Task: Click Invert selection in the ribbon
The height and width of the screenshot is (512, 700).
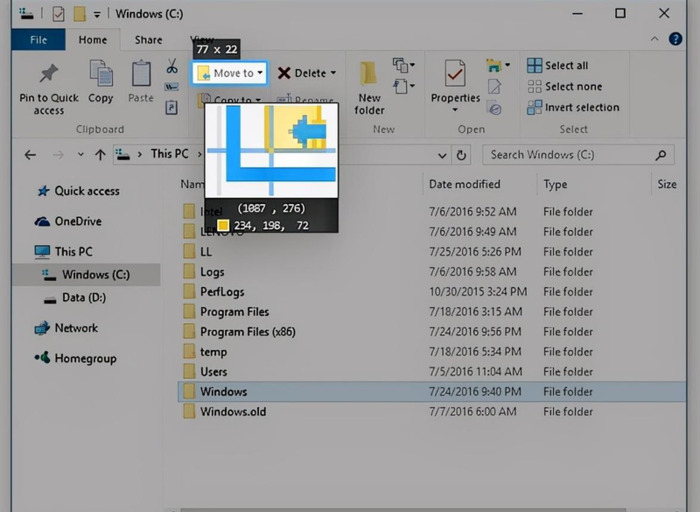Action: [x=580, y=108]
